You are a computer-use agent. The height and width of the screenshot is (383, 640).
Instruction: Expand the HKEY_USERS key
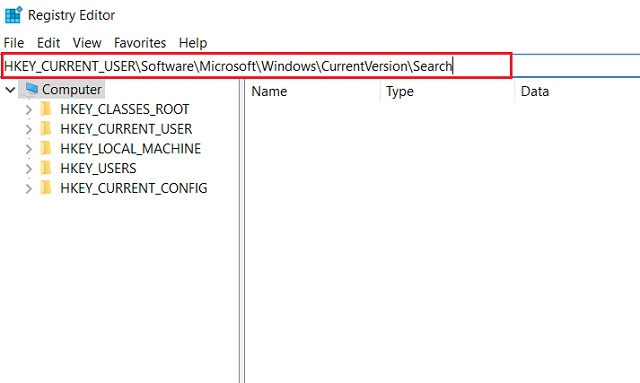coord(29,168)
